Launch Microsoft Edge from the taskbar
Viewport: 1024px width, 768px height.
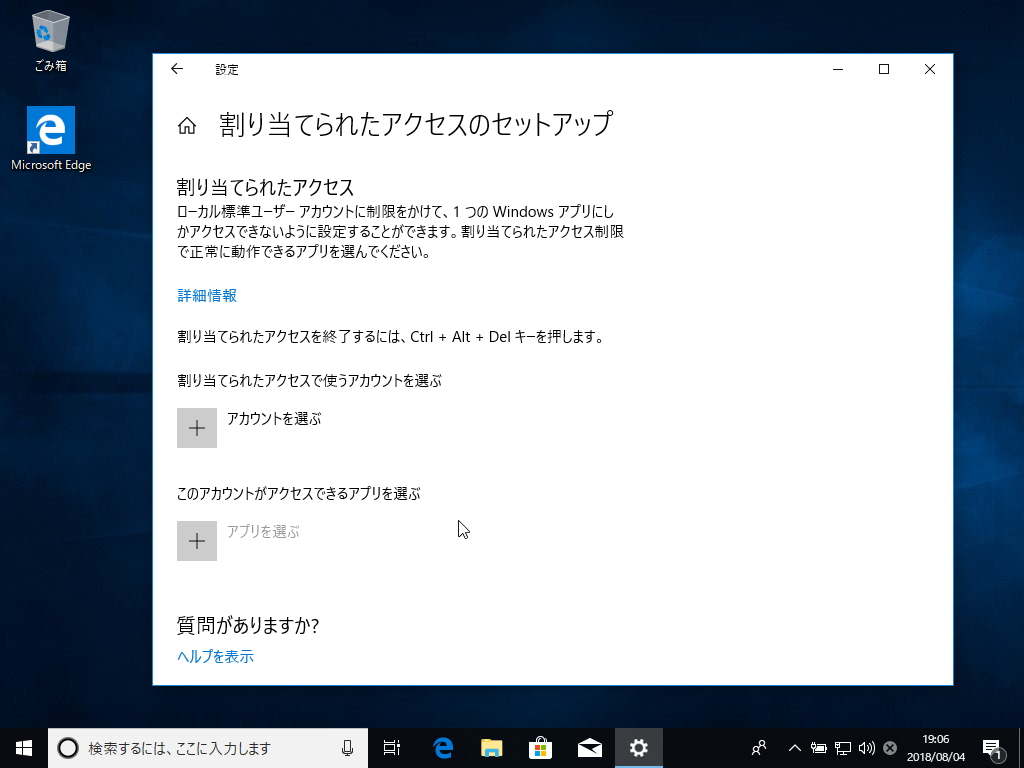(x=441, y=747)
